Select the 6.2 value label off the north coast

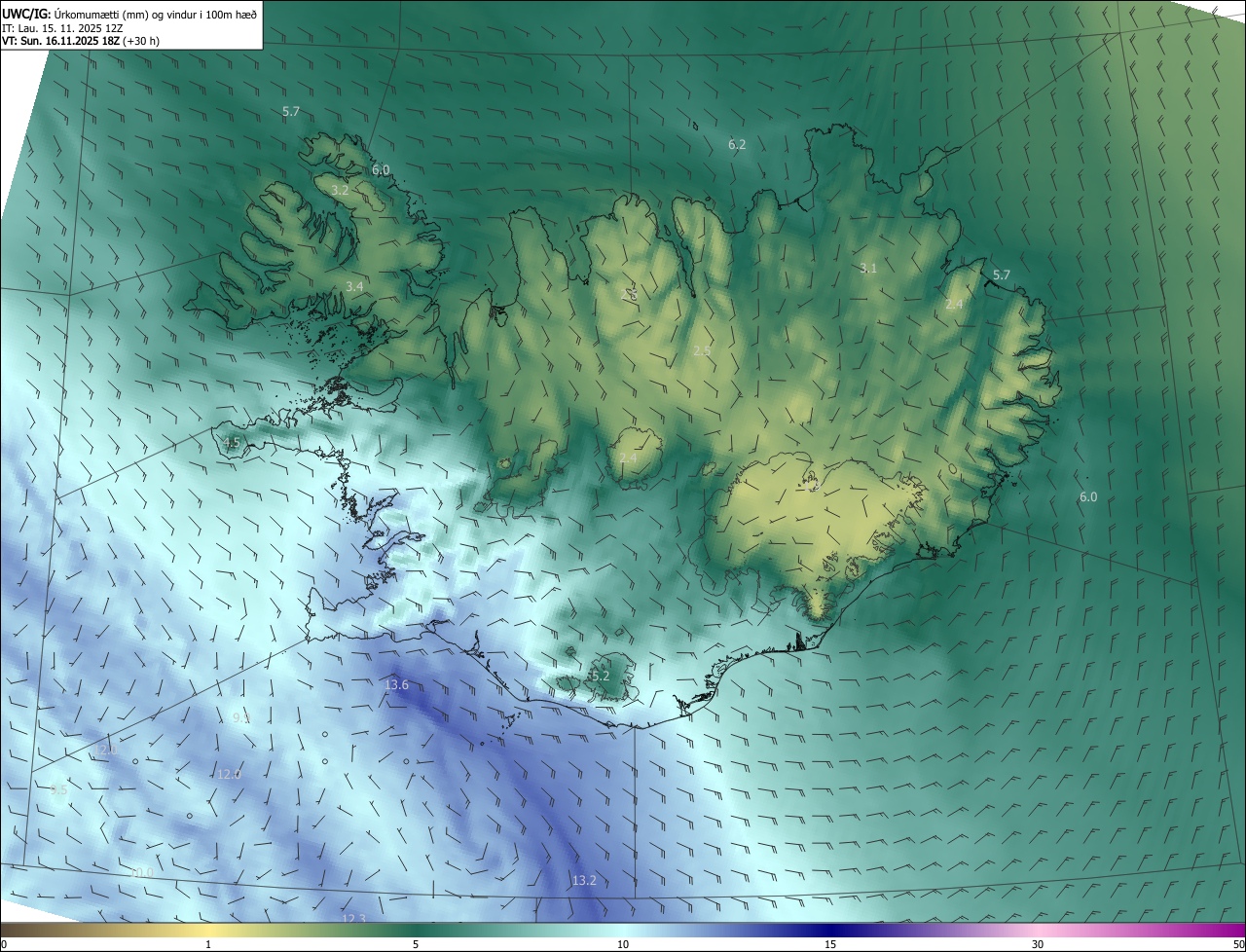coord(737,145)
